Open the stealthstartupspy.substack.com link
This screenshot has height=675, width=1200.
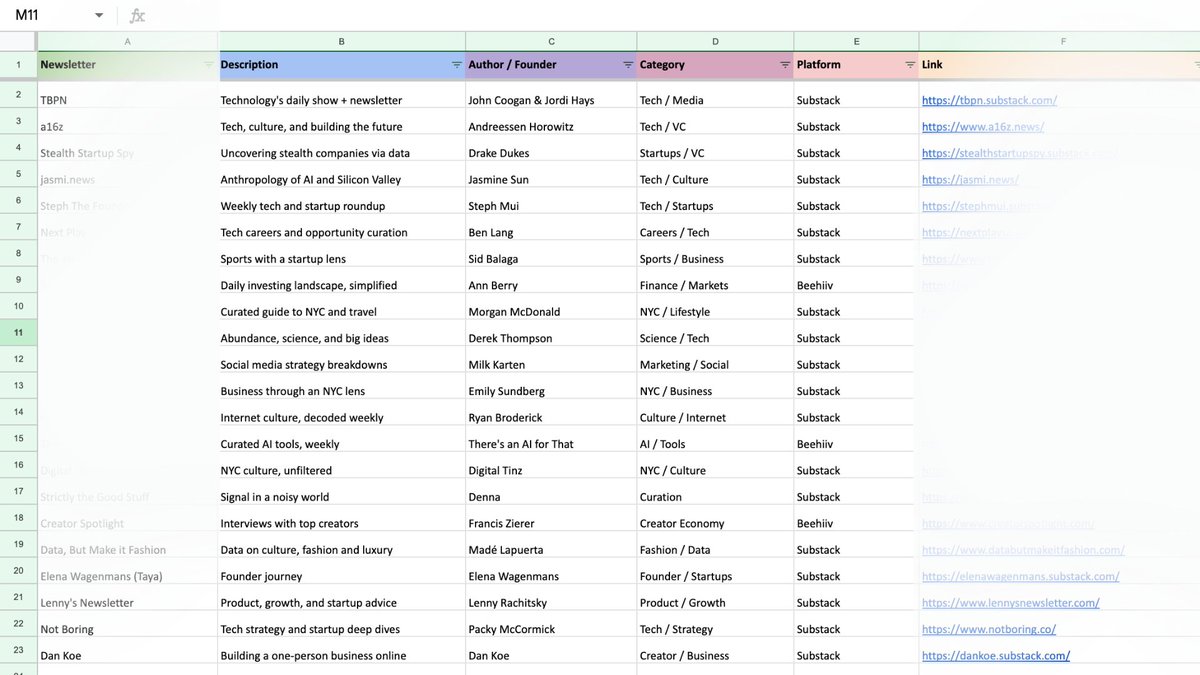(x=1020, y=153)
